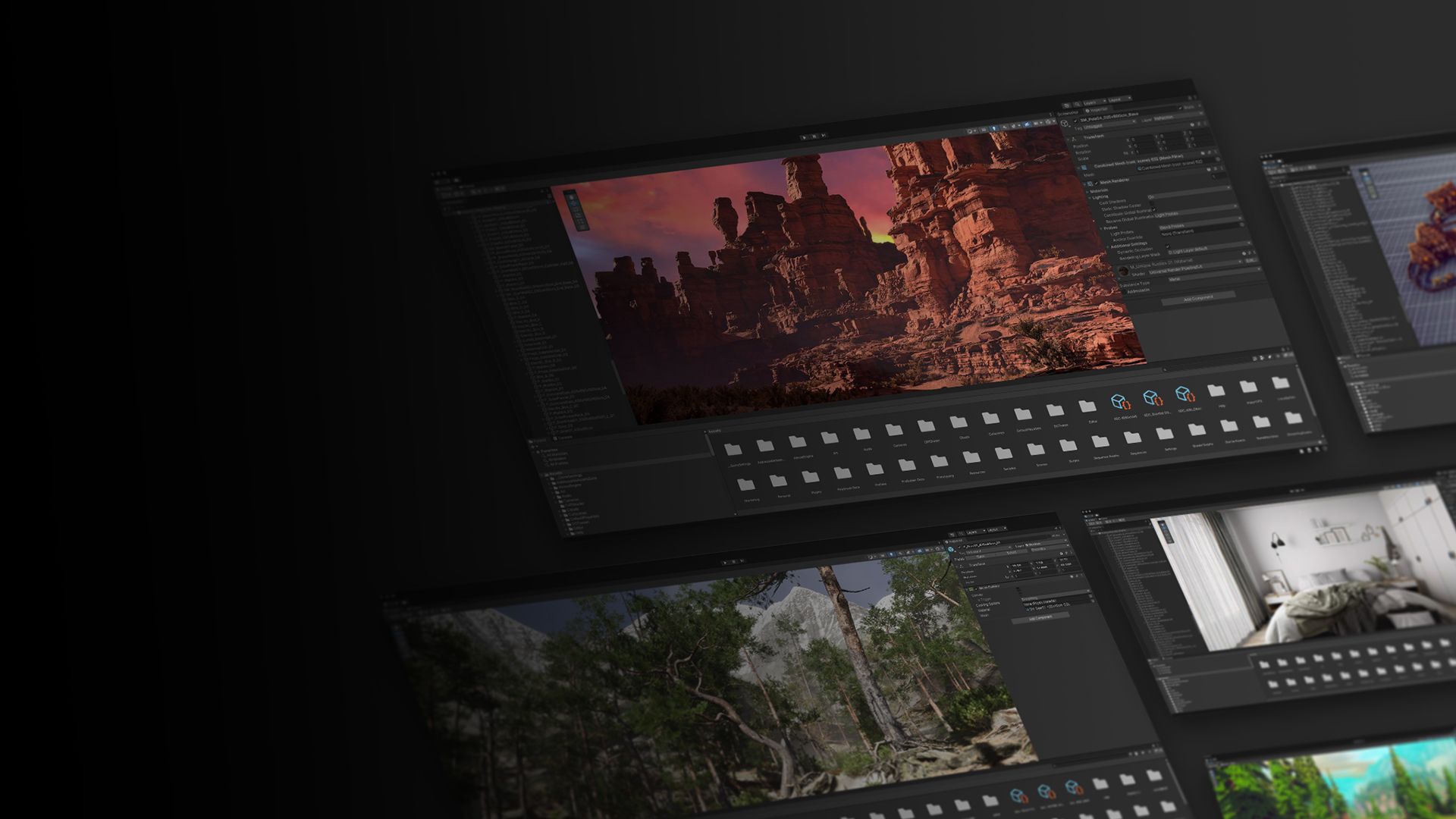1456x819 pixels.
Task: Open the search icon in the Hierarchy panel
Action: tap(1077, 104)
